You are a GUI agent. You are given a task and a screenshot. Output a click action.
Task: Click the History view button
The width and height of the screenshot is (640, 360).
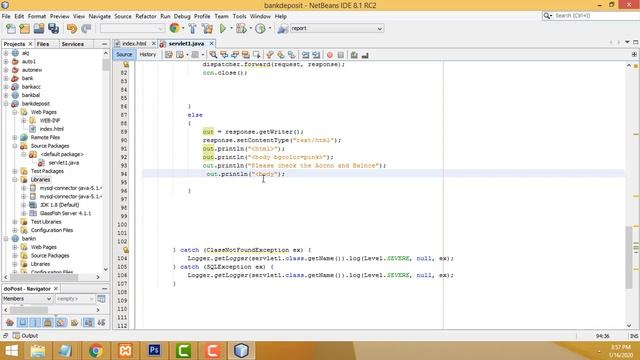click(148, 54)
